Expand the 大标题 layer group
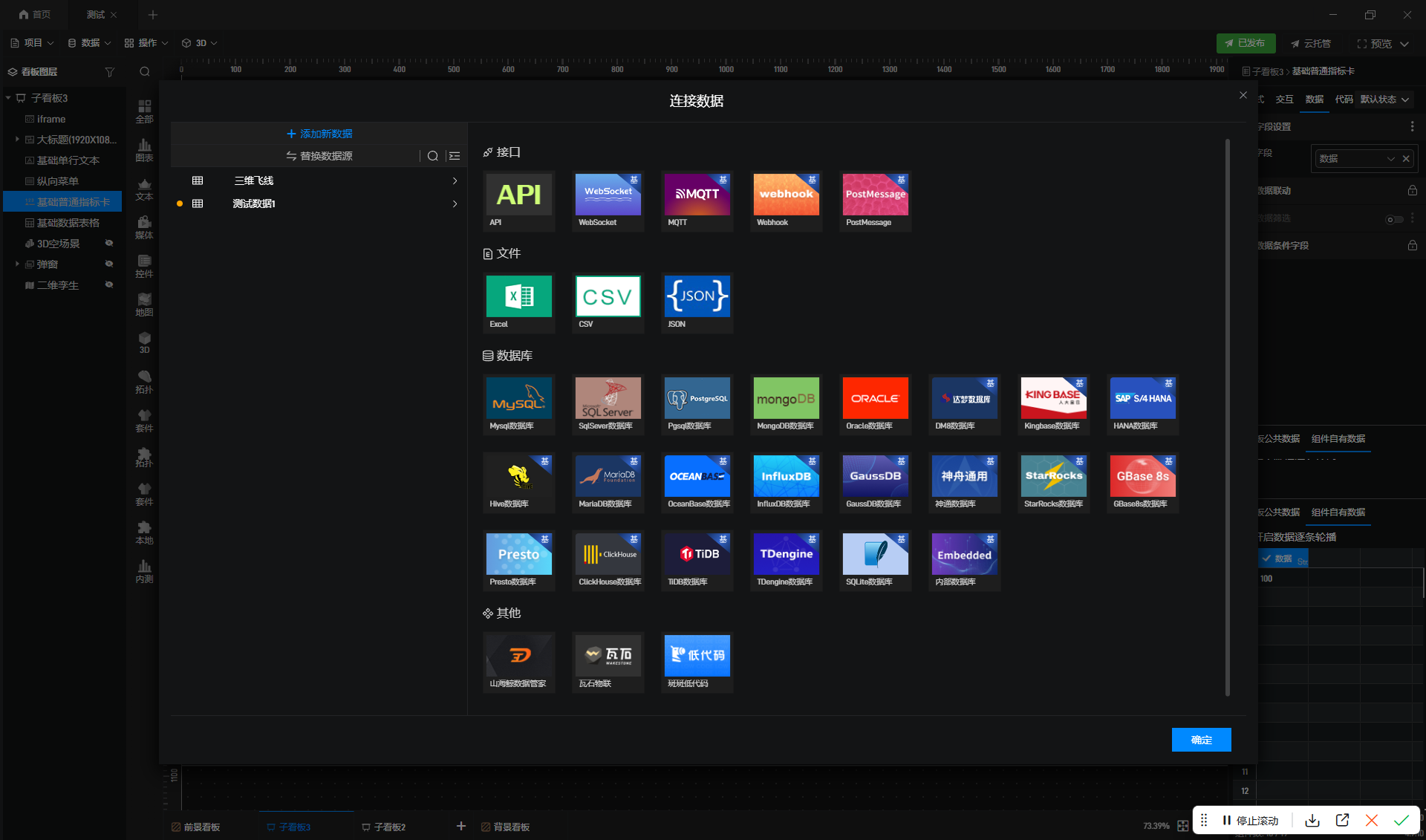This screenshot has height=840, width=1426. pyautogui.click(x=17, y=140)
